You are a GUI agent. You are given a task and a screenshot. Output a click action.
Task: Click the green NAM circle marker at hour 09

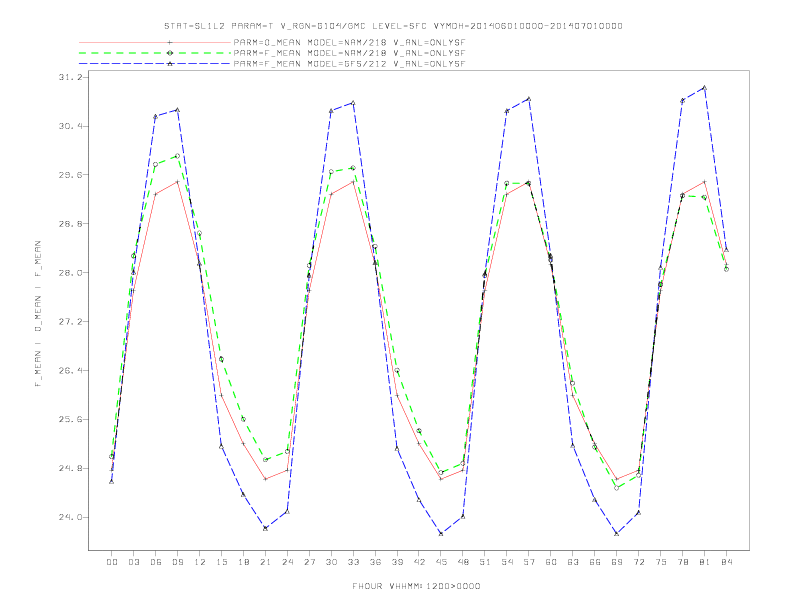click(x=177, y=156)
